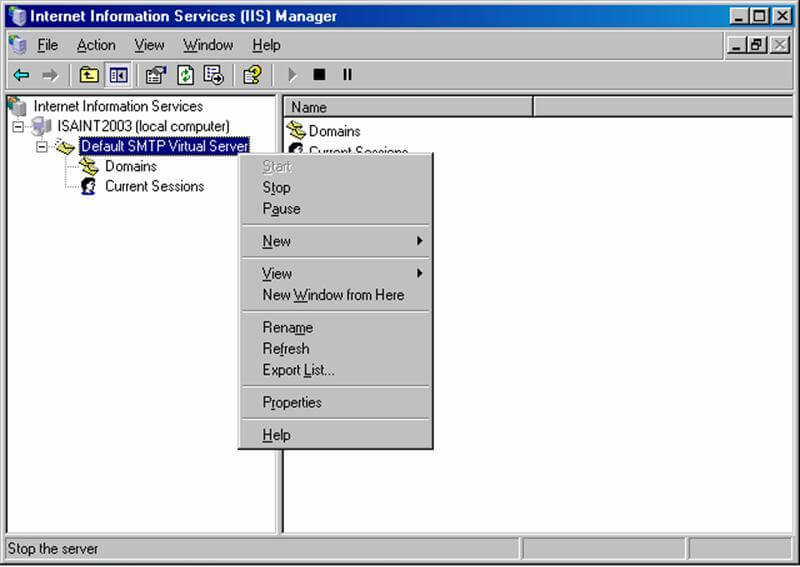Open the Window menu
The height and width of the screenshot is (567, 800).
click(208, 45)
